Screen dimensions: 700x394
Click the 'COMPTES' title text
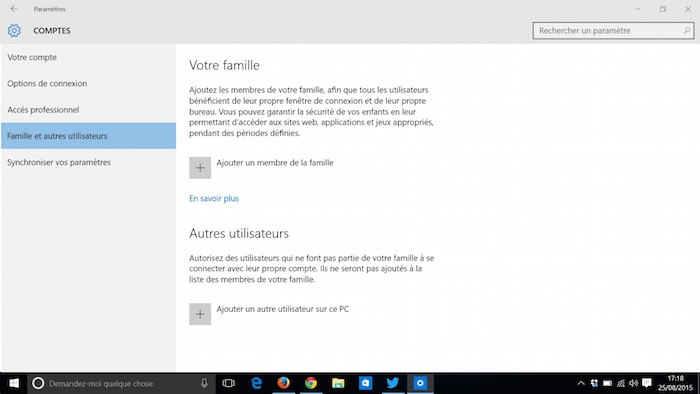point(52,31)
